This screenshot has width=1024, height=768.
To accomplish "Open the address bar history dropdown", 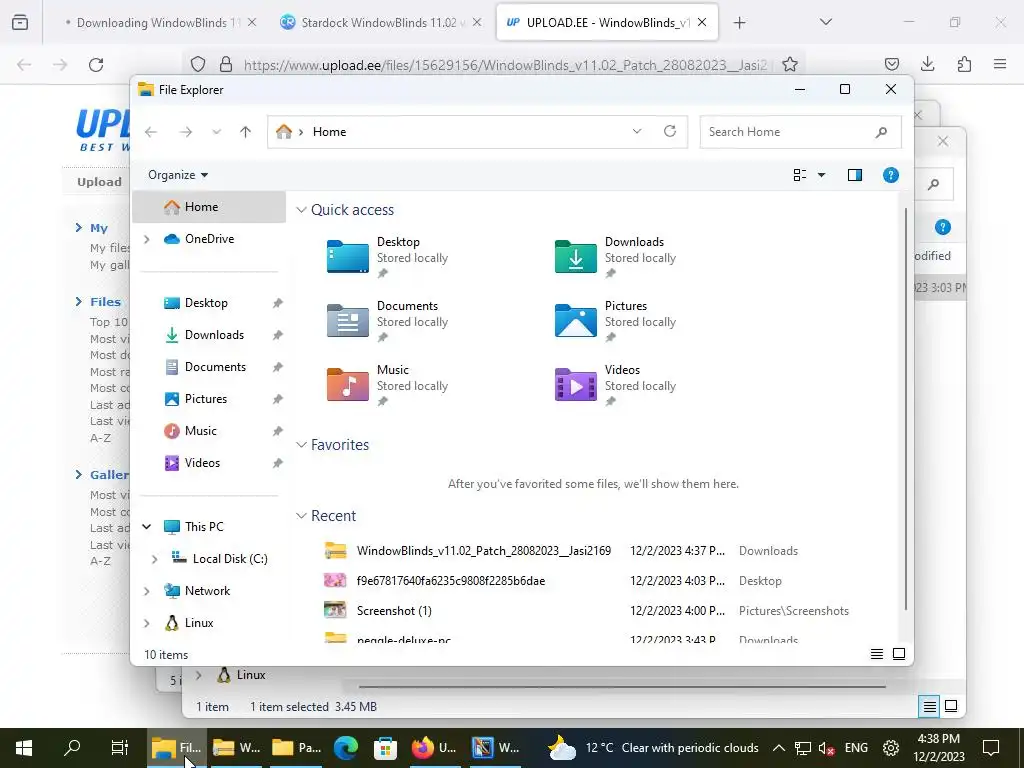I will (x=637, y=131).
